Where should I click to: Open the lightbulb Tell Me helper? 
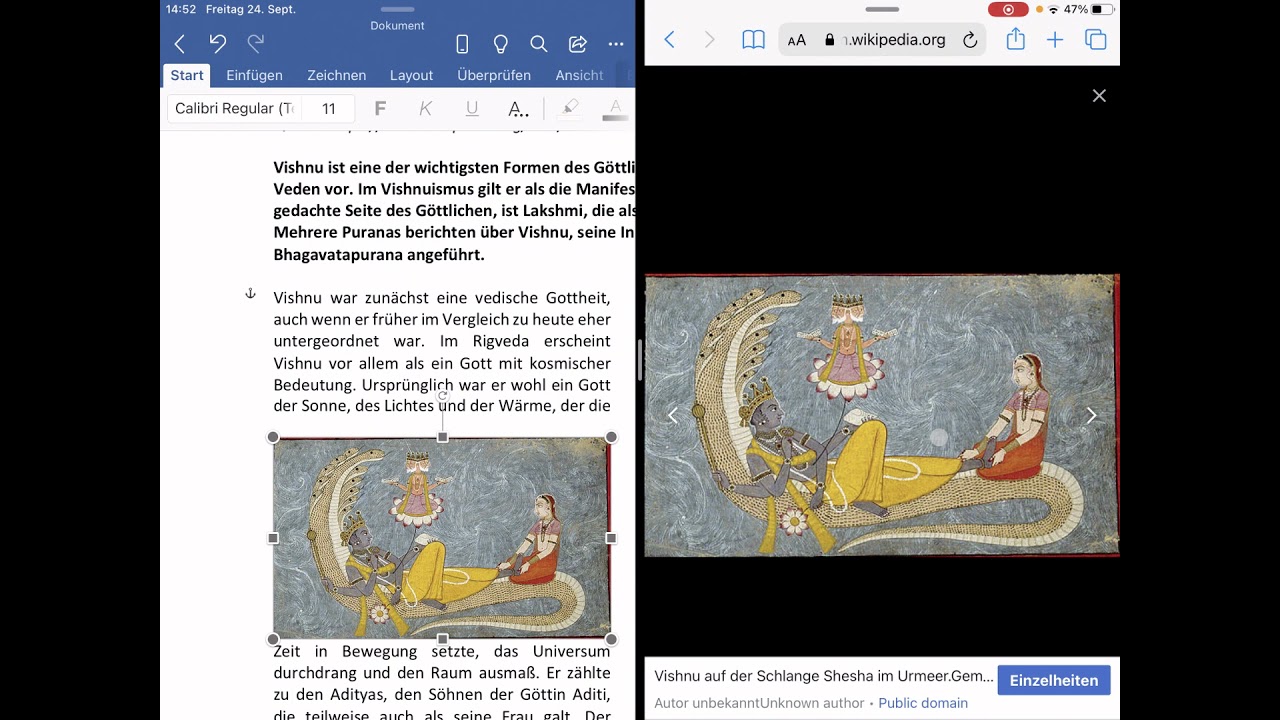[500, 44]
